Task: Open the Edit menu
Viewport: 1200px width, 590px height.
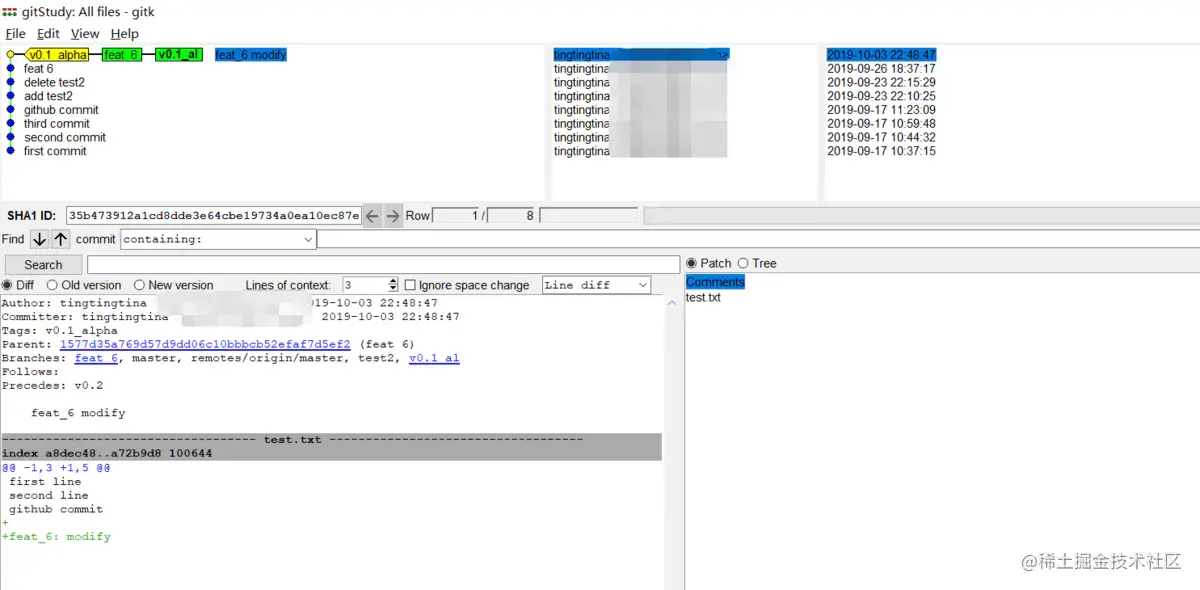Action: pos(48,34)
